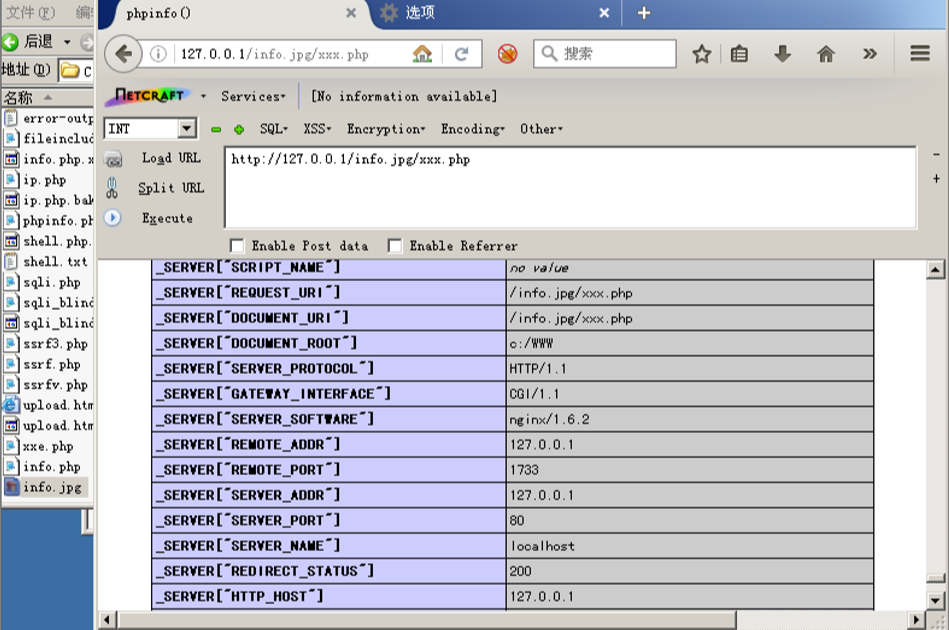Open the Netcraft Services menu
Image resolution: width=949 pixels, height=630 pixels.
(x=252, y=96)
